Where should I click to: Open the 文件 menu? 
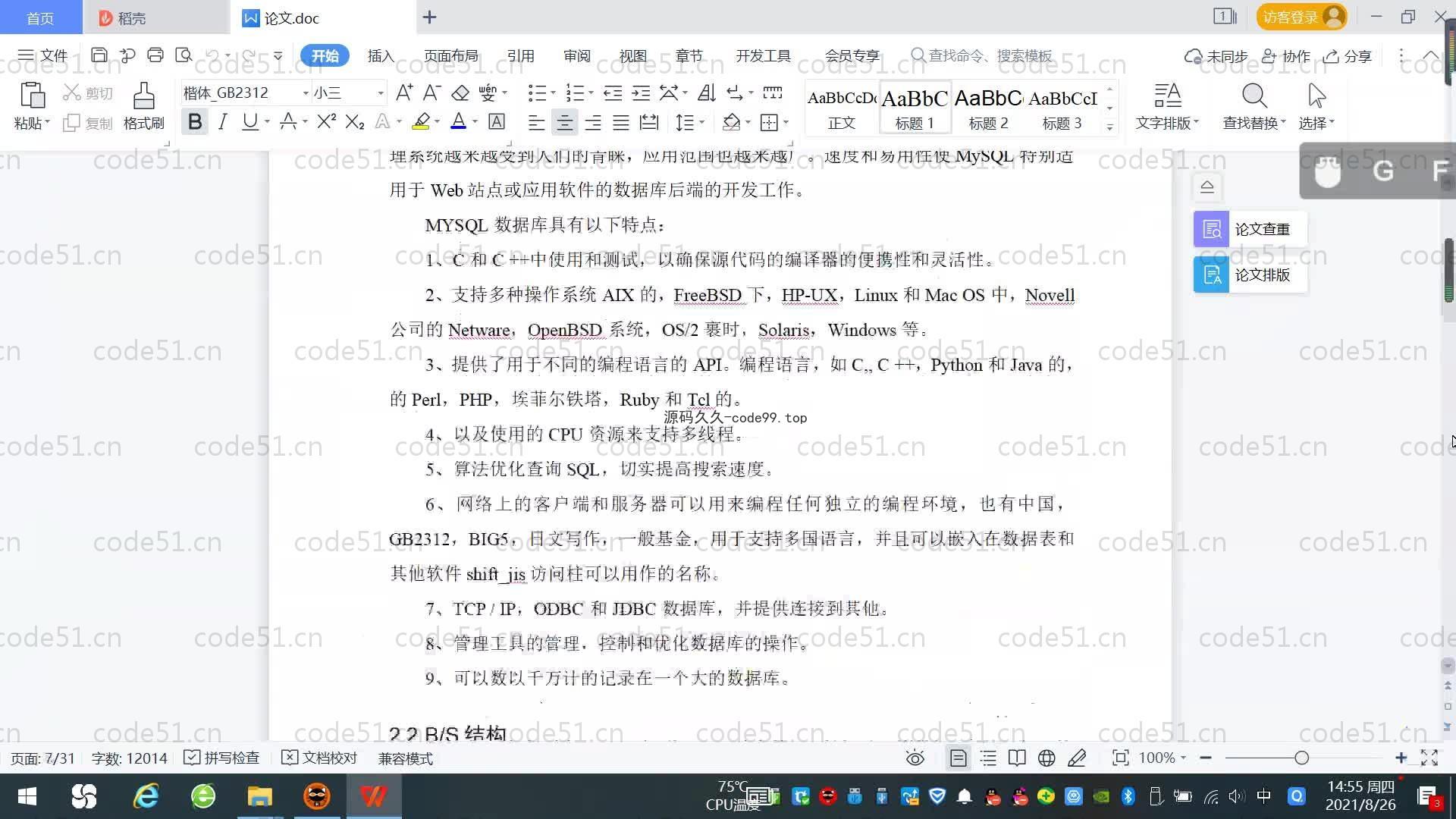[42, 55]
